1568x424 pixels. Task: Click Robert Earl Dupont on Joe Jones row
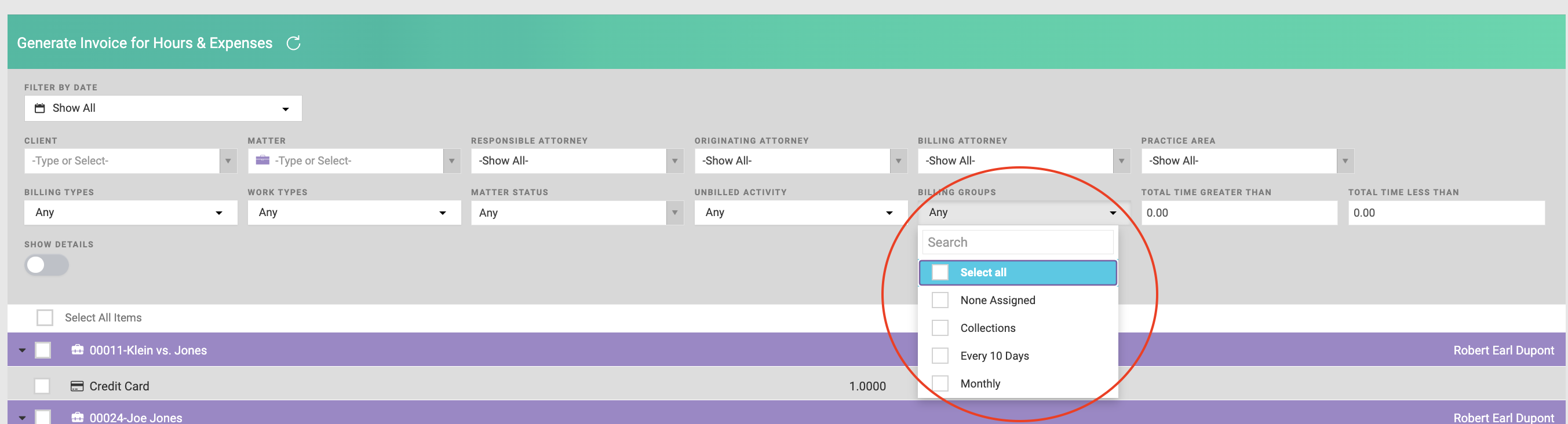[1504, 418]
